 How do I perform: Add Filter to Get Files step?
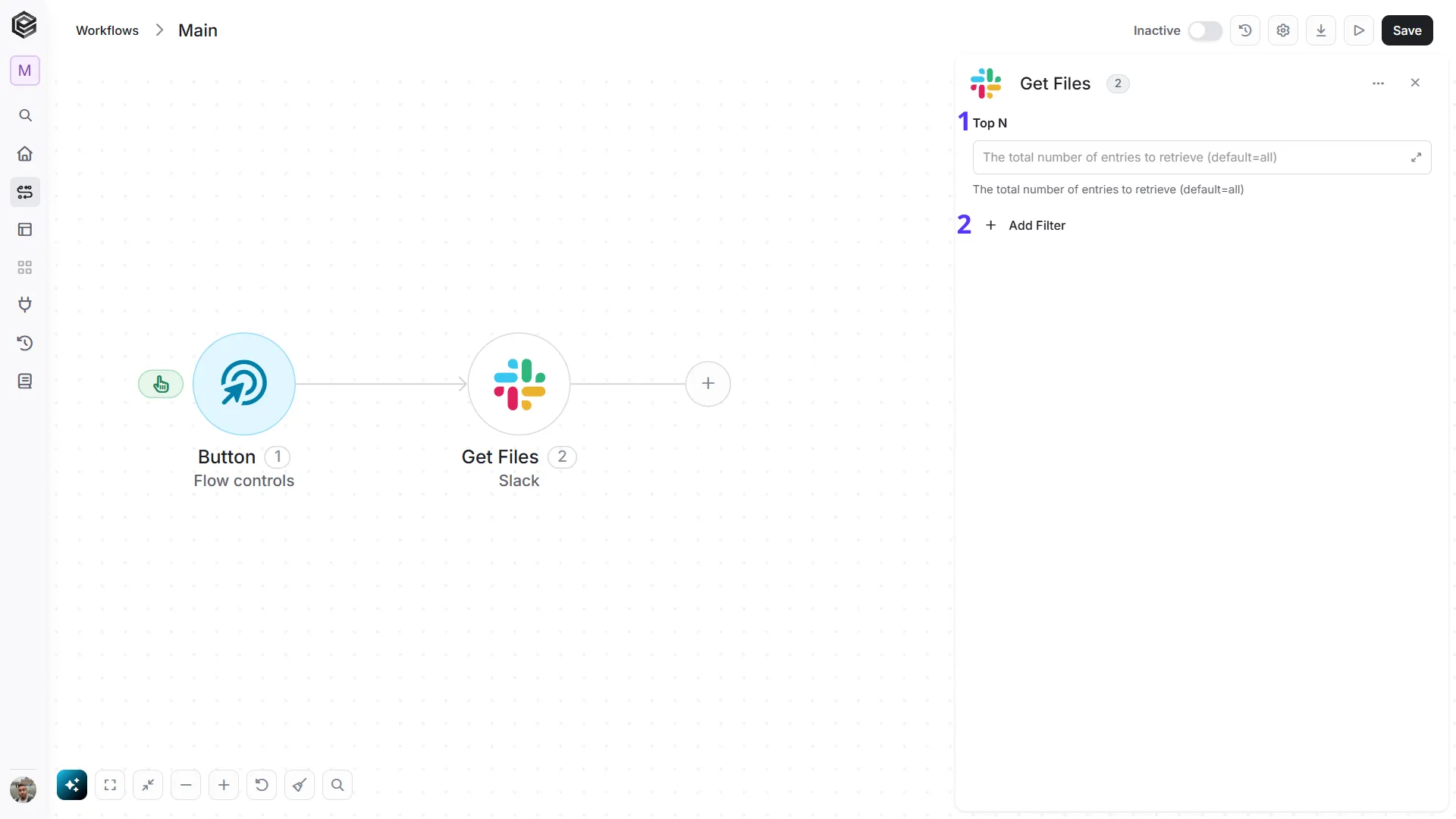tap(1025, 225)
